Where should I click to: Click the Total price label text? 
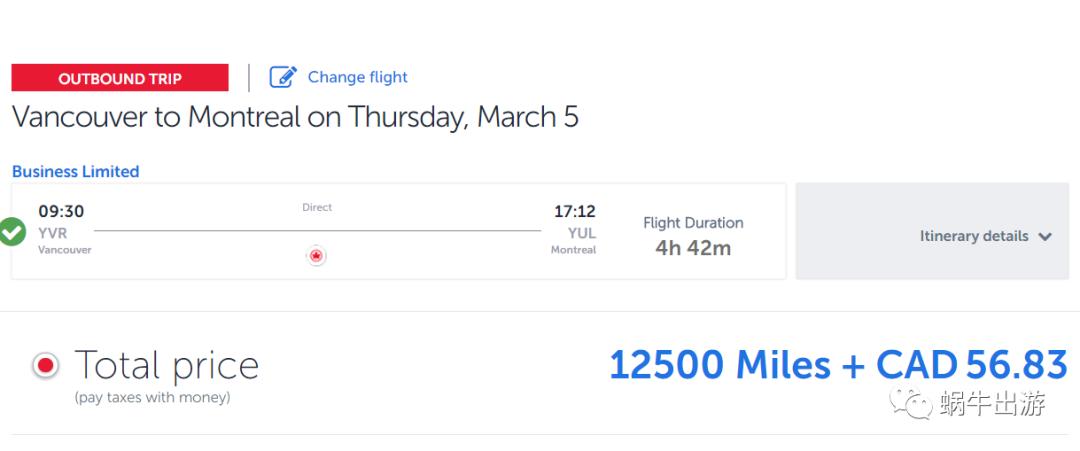166,366
